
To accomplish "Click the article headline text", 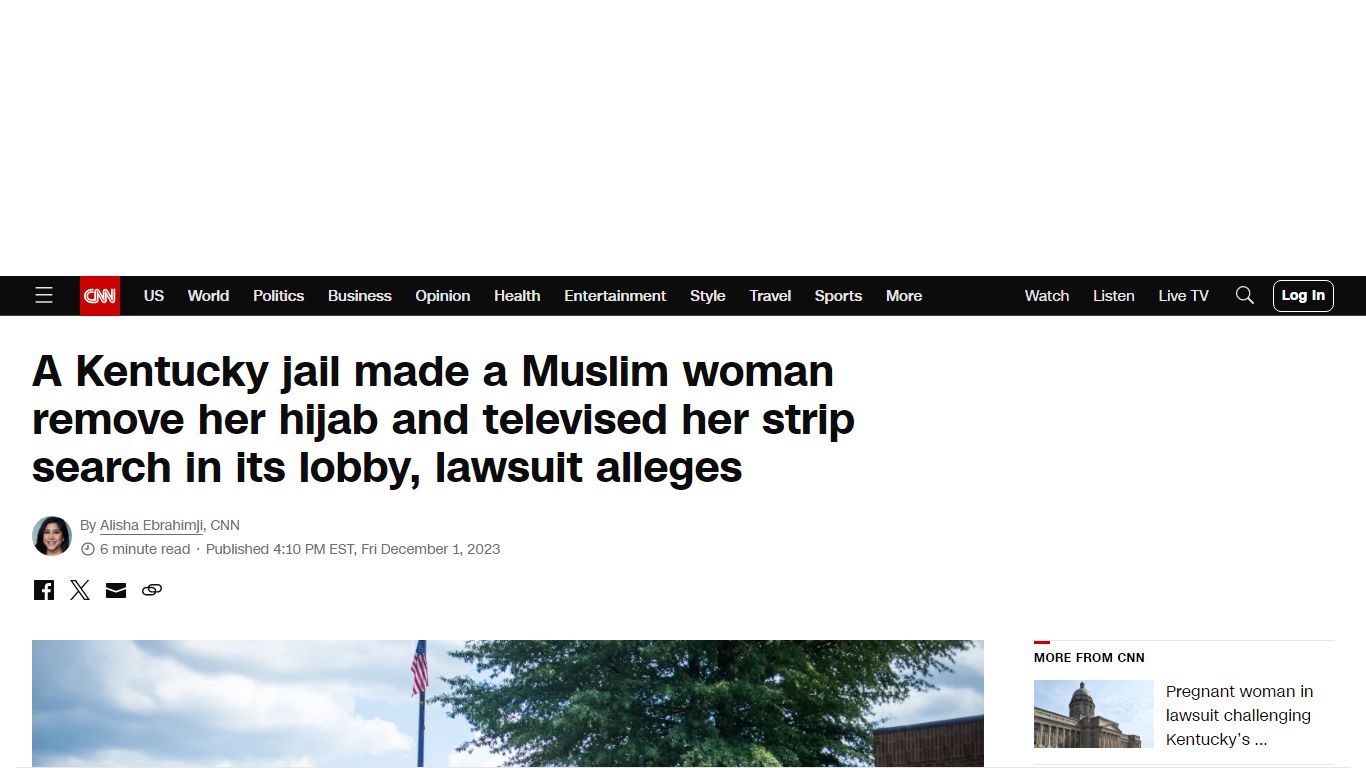I will (443, 419).
